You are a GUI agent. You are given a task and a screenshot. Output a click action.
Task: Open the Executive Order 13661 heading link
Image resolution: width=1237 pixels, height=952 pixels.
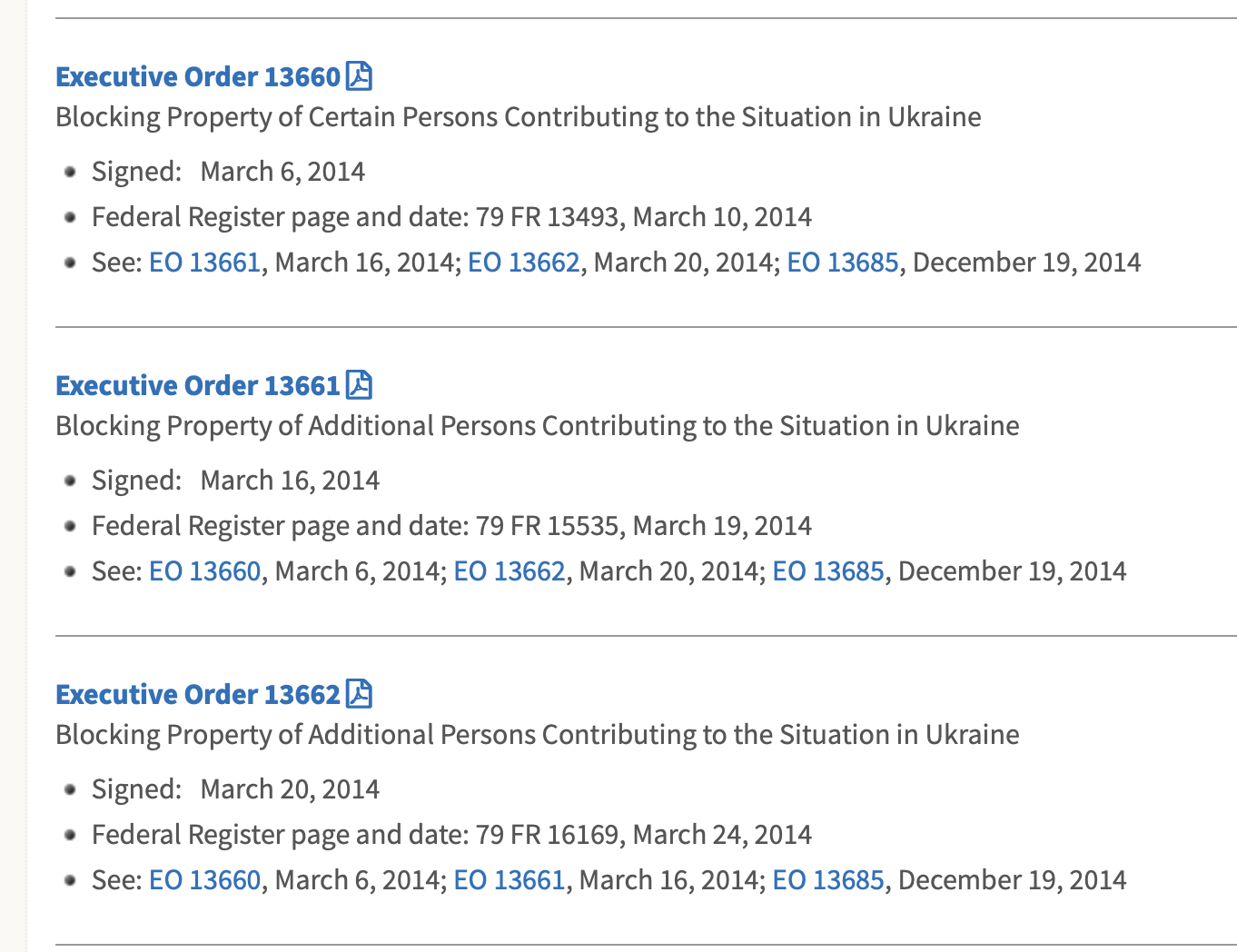pyautogui.click(x=198, y=385)
